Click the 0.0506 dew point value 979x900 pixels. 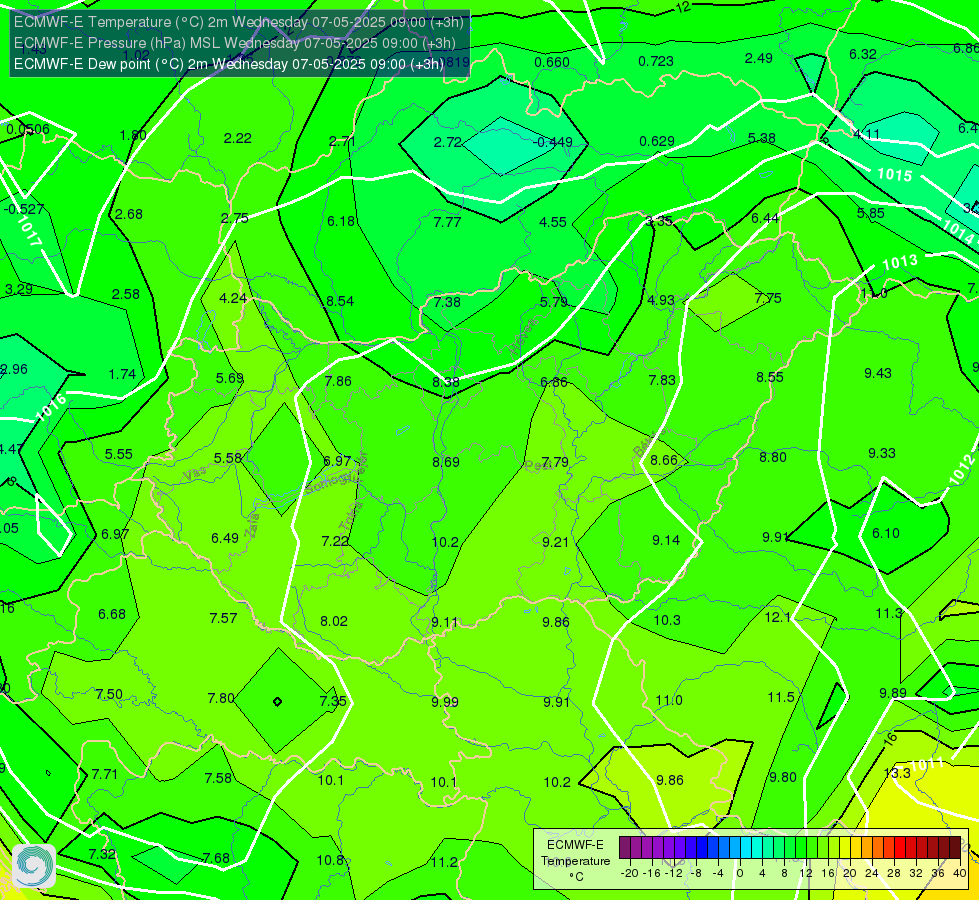tap(27, 129)
